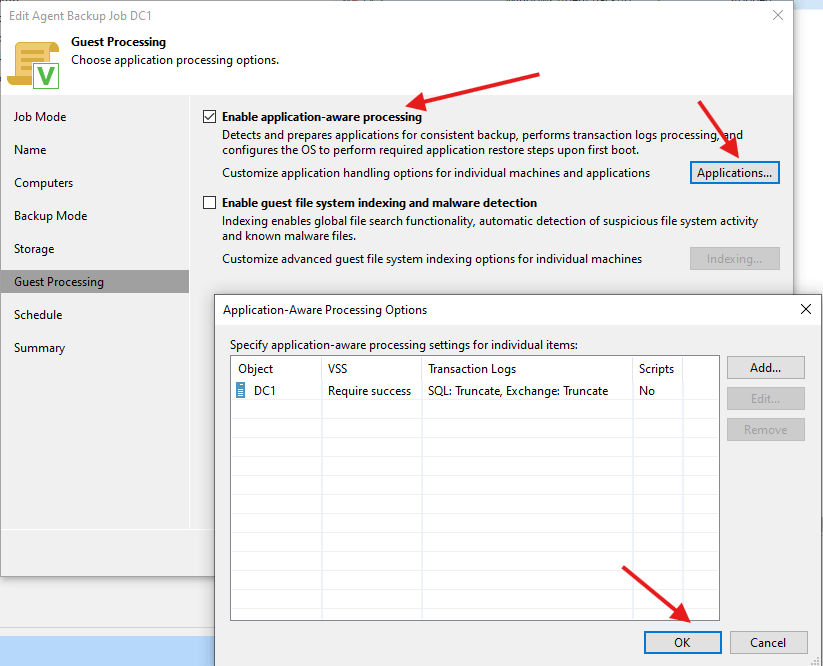
Task: Close the Application-Aware Processing Options dialog
Action: click(x=805, y=310)
